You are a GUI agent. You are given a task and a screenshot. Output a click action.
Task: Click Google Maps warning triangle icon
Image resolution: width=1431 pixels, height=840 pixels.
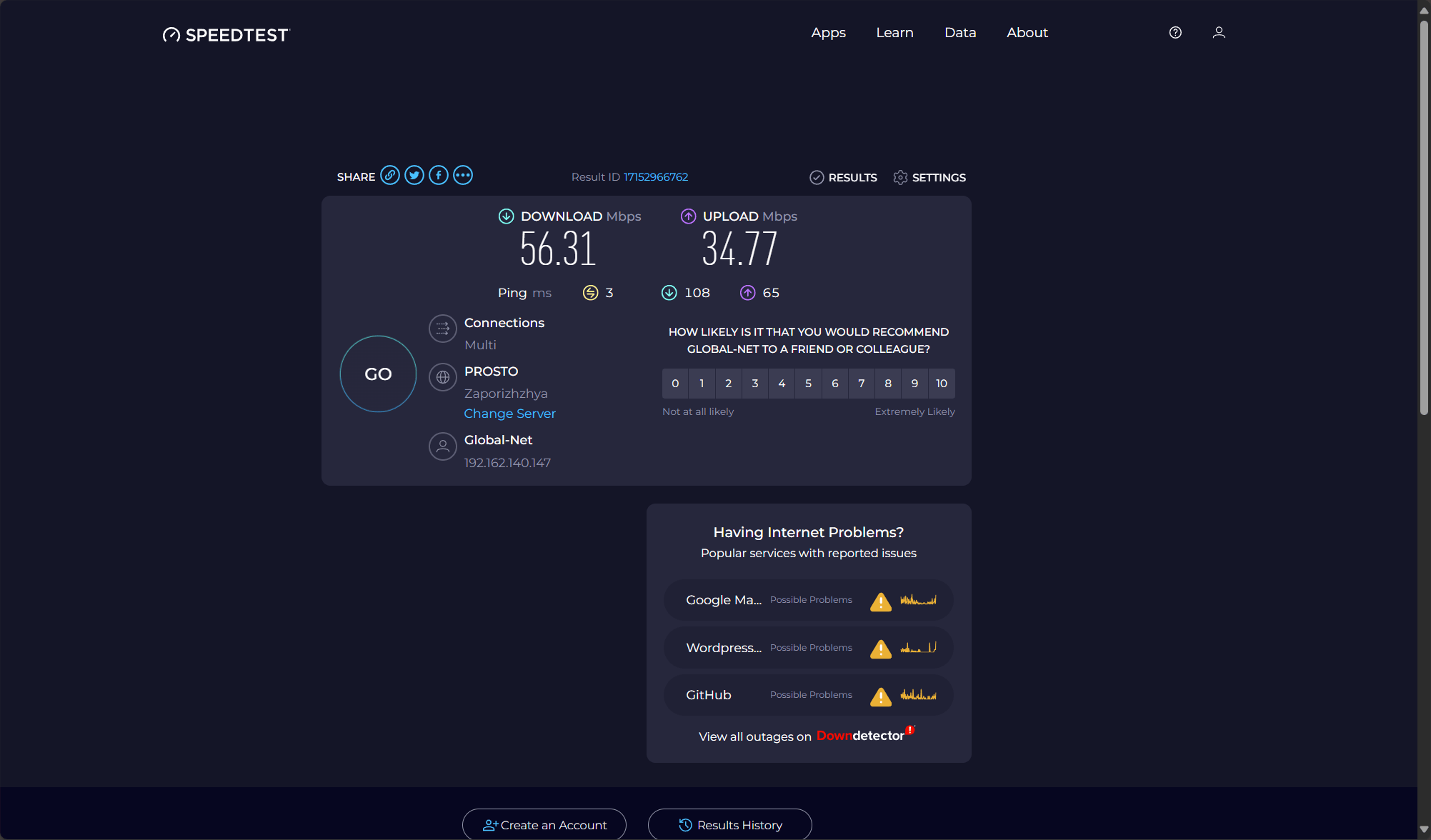(x=881, y=601)
